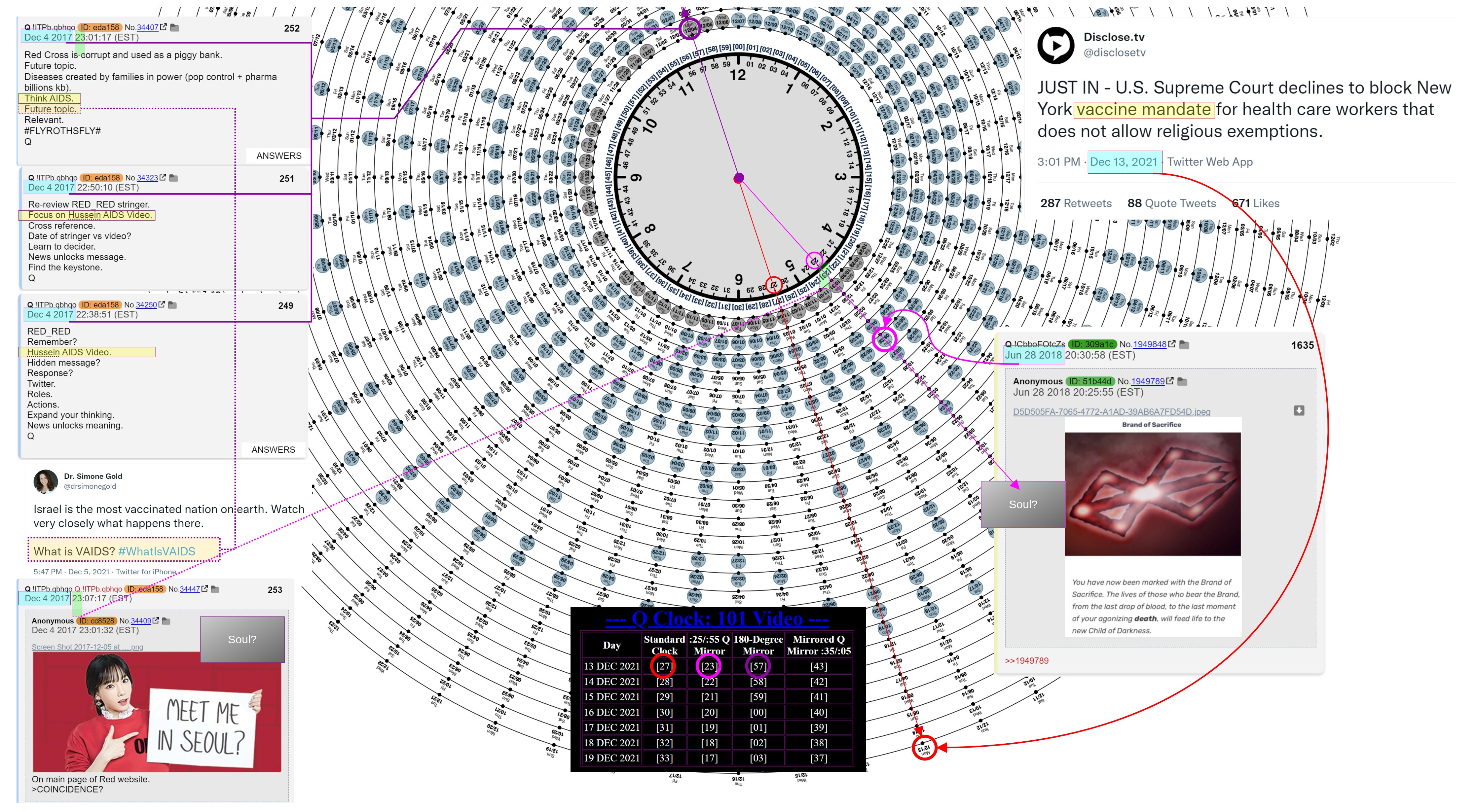This screenshot has width=1477, height=812.
Task: Click the '180-Degree Mirror' column header
Action: [758, 645]
